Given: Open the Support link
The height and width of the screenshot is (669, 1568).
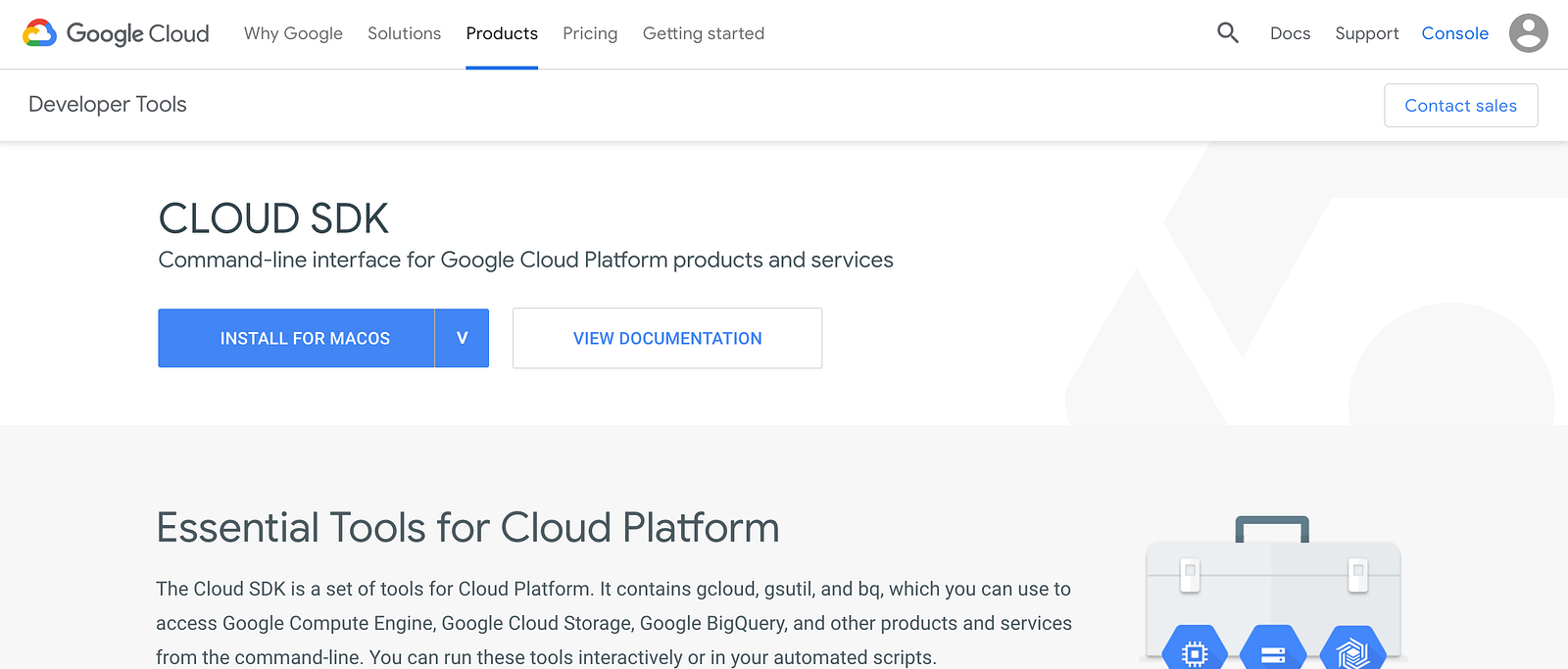Looking at the screenshot, I should [1366, 33].
